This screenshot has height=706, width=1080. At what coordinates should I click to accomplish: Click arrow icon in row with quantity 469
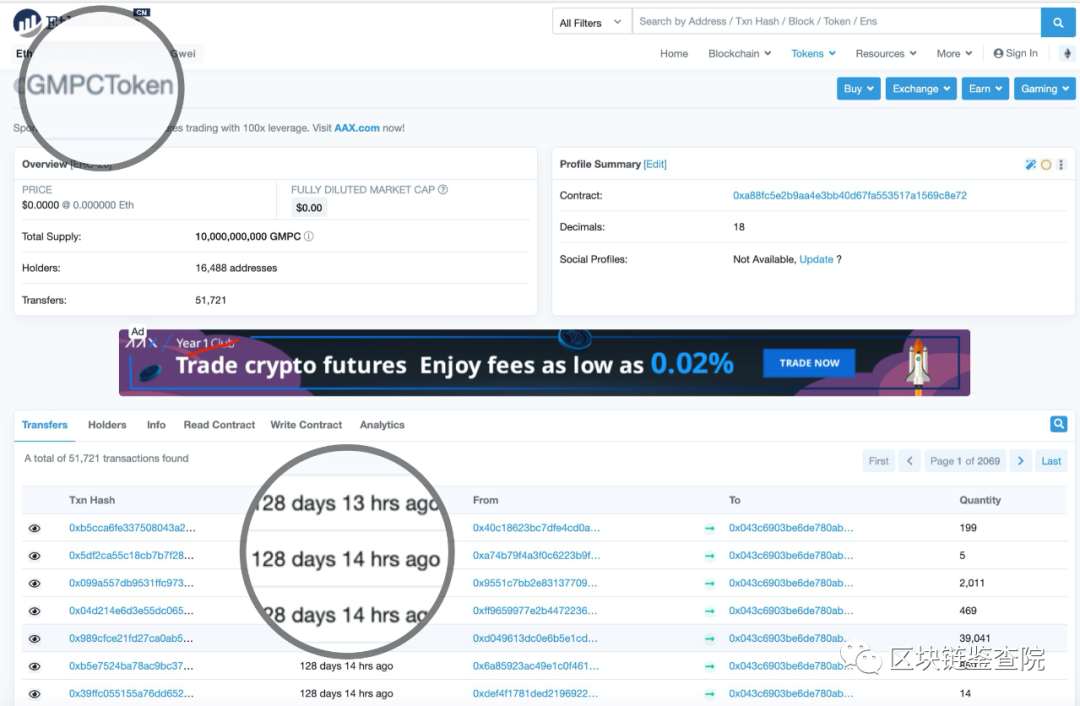click(709, 611)
